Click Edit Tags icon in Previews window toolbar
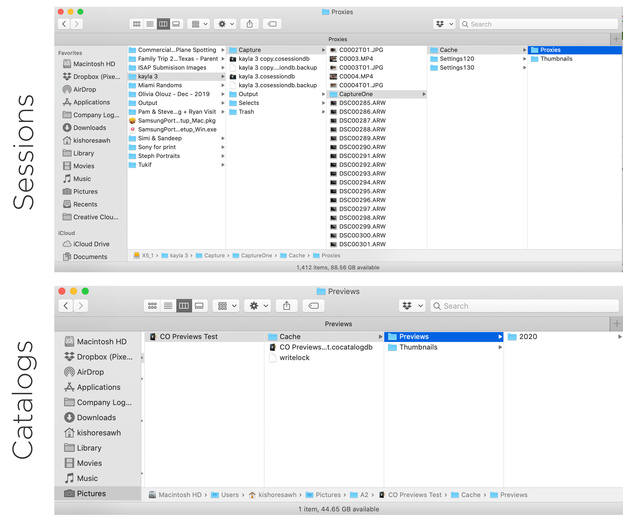 313,306
